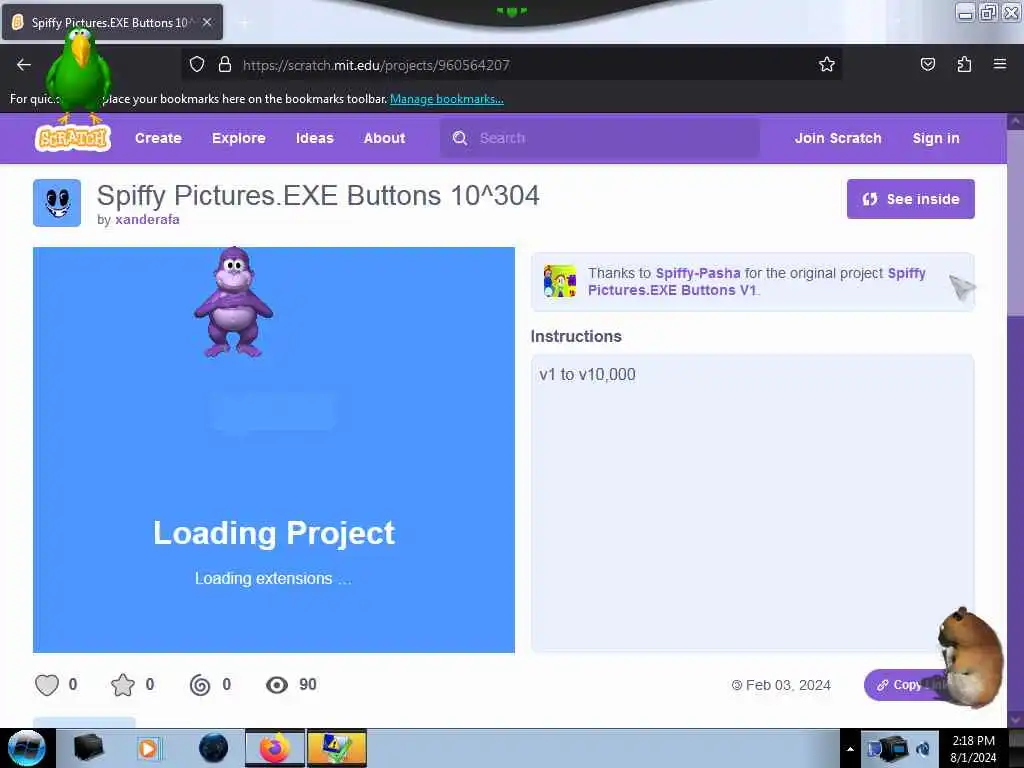Click the Join Scratch link

838,138
